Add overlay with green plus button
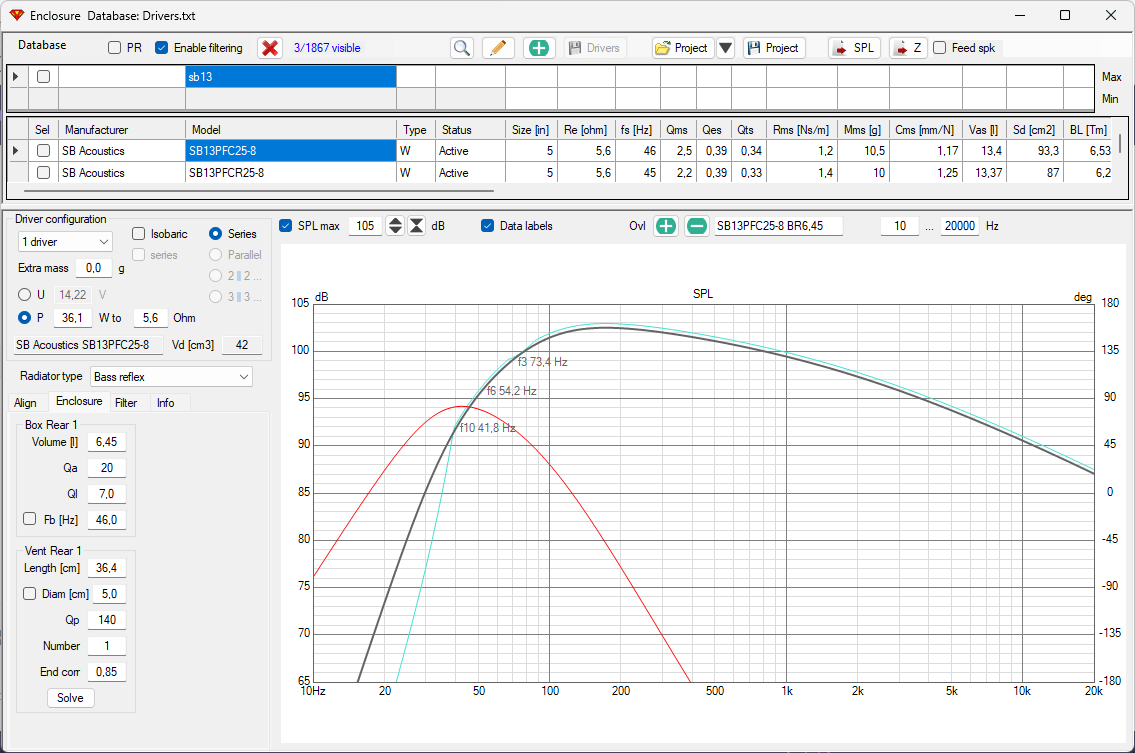 click(x=665, y=226)
